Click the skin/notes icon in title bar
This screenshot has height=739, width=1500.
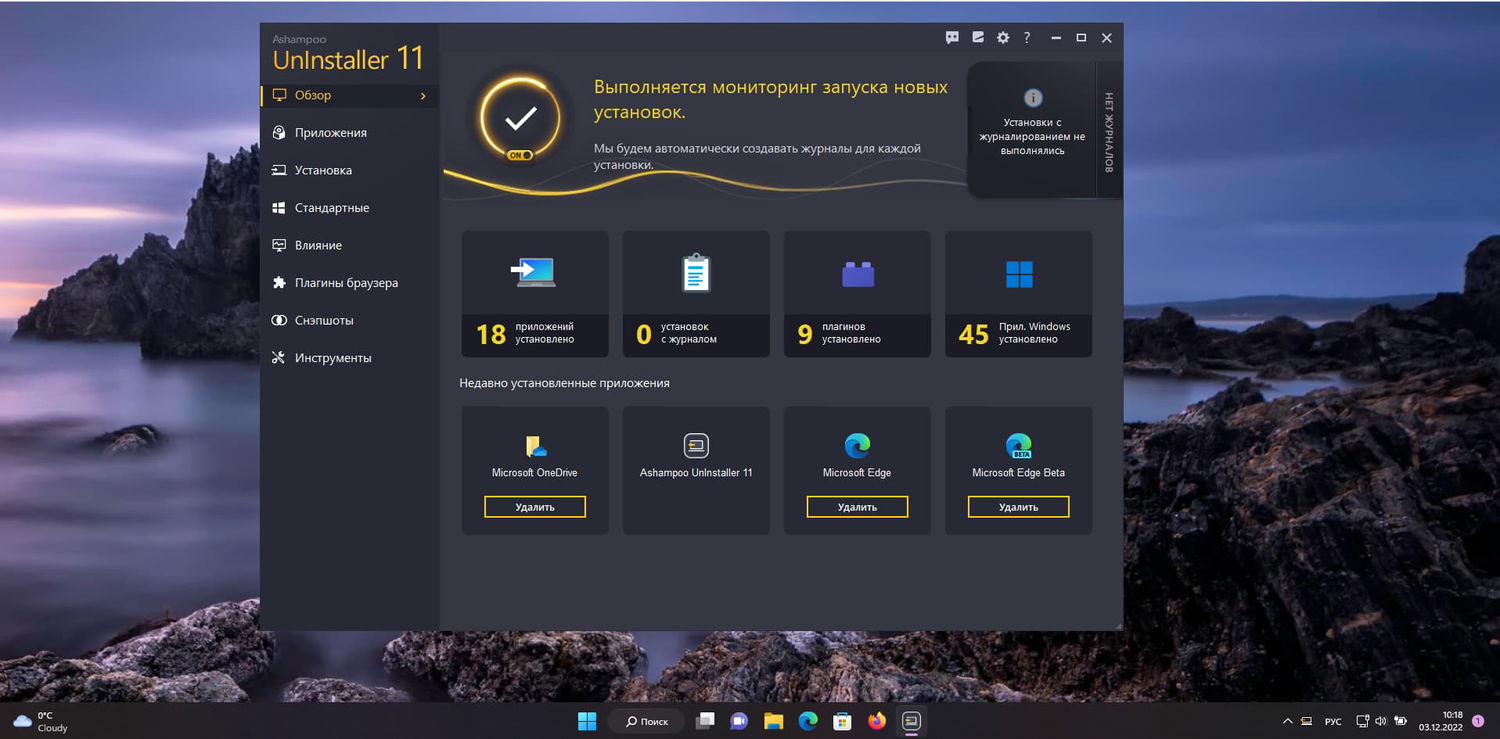pyautogui.click(x=977, y=38)
